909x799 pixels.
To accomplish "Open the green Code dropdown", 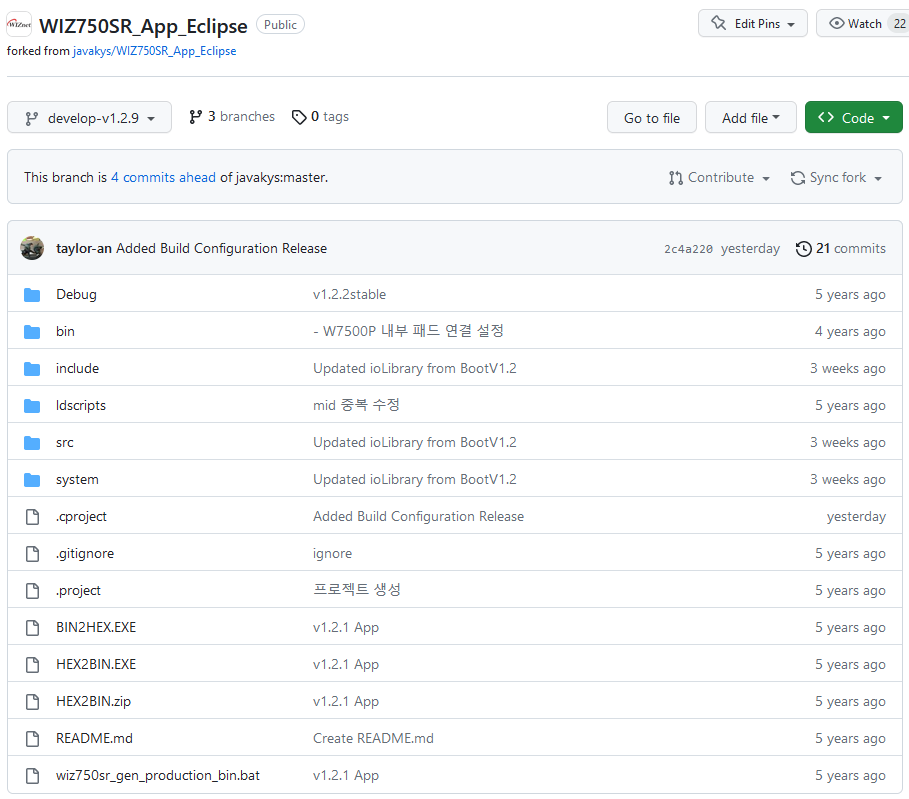I will click(x=853, y=117).
